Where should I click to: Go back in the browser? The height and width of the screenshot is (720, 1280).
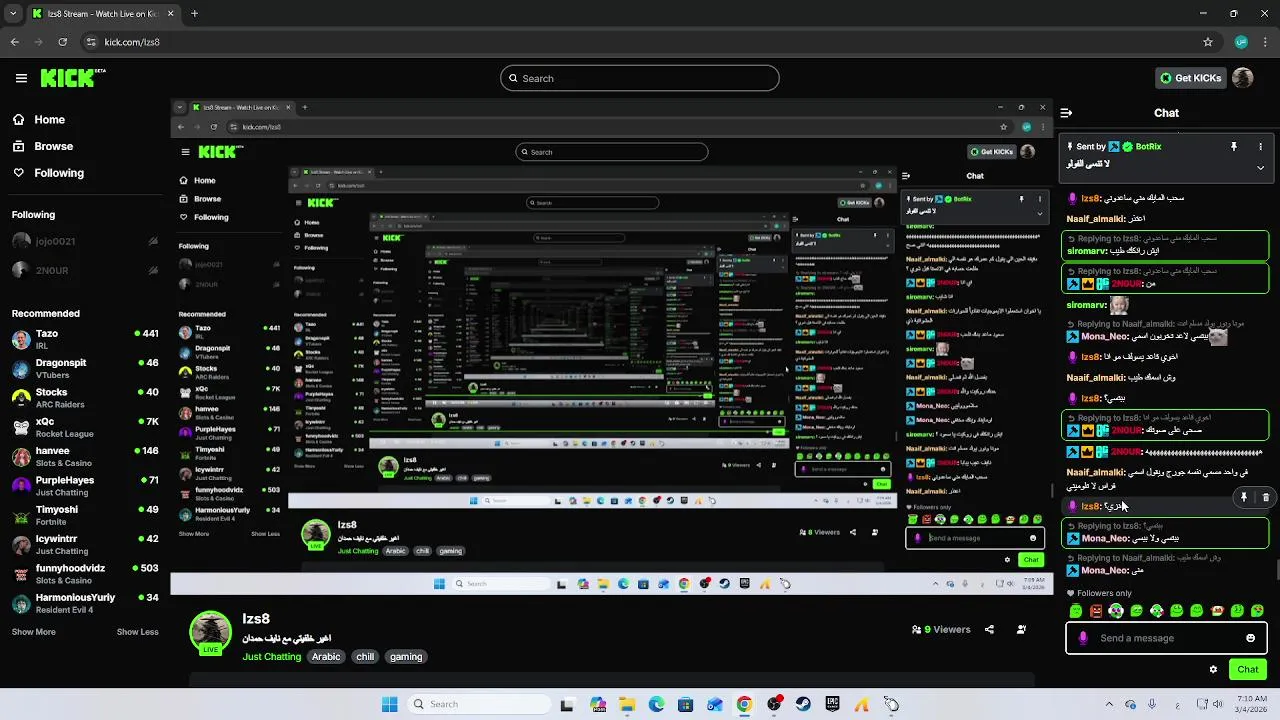click(15, 42)
